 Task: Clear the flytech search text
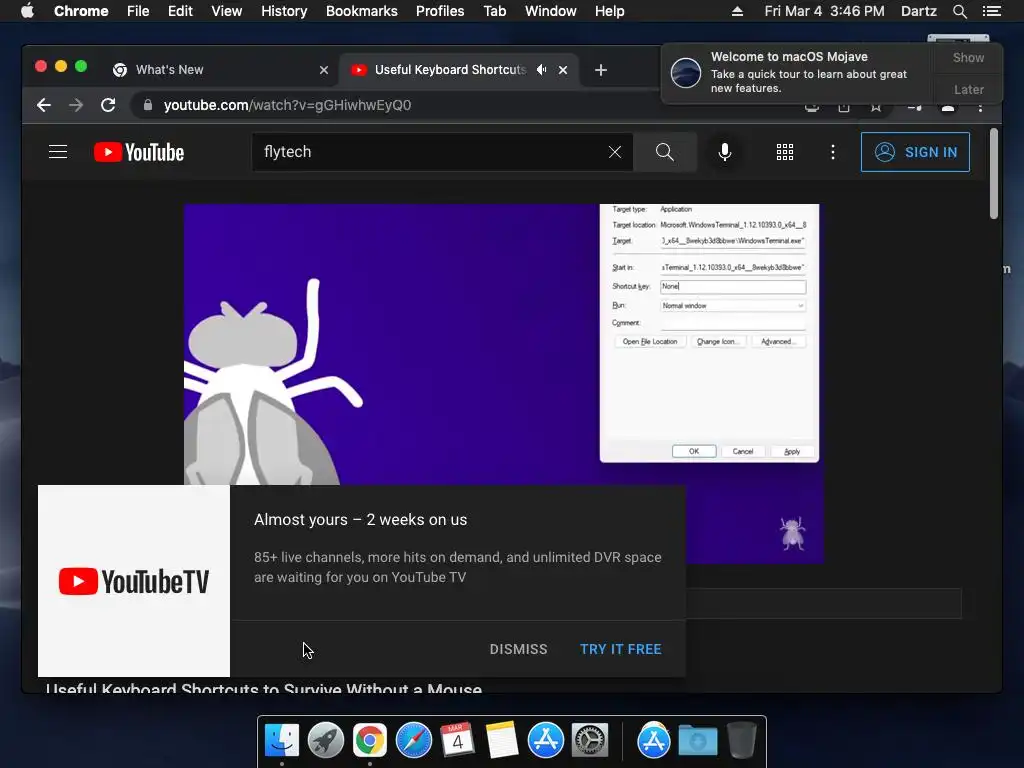point(615,152)
